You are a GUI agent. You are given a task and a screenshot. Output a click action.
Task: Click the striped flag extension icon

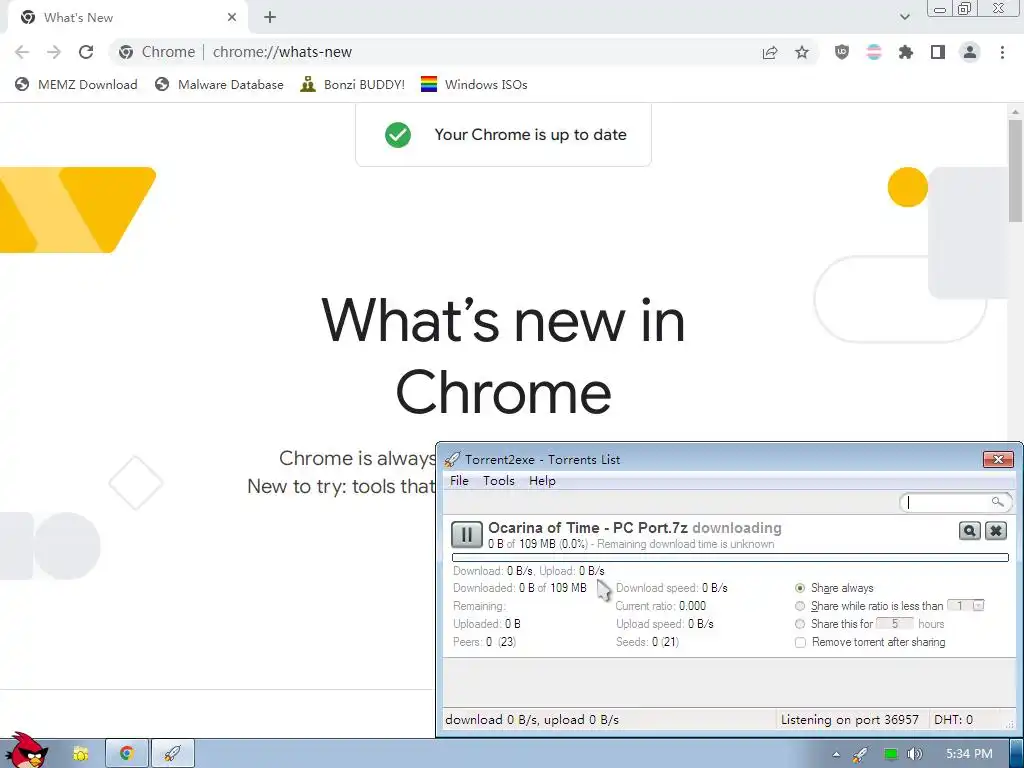874,52
